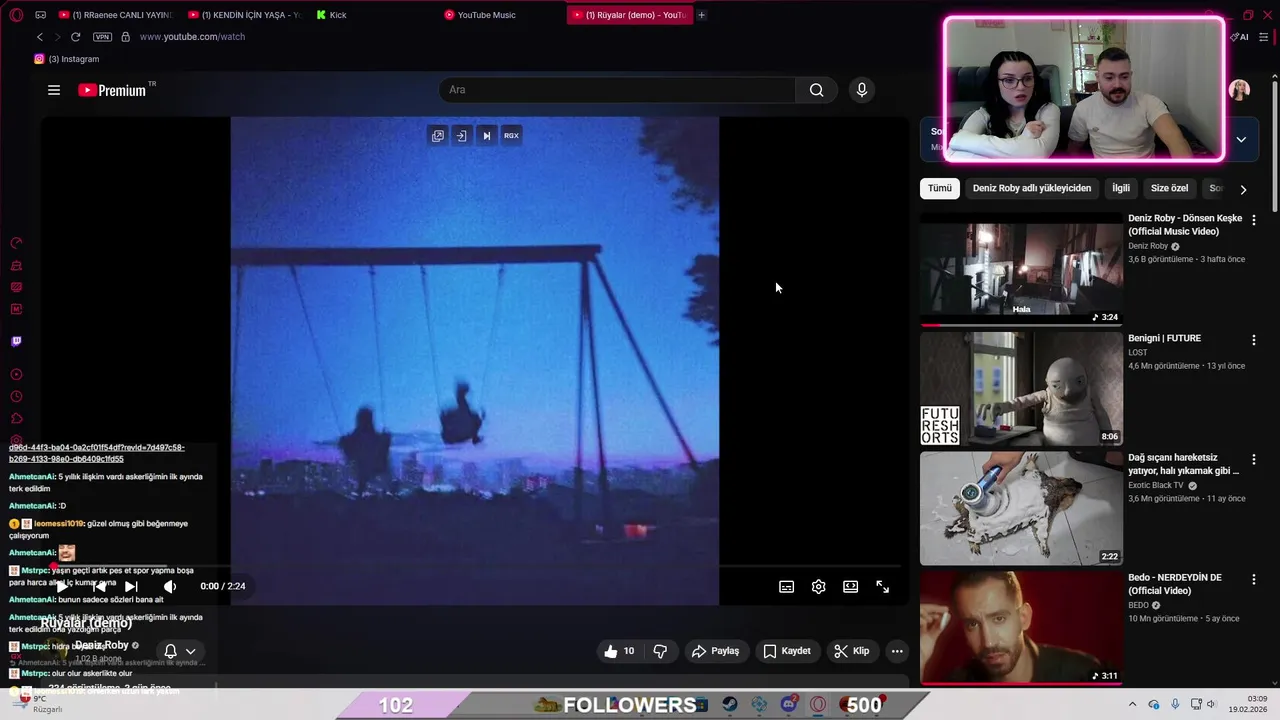
Task: Open the Instagram bookmark
Action: click(x=66, y=59)
